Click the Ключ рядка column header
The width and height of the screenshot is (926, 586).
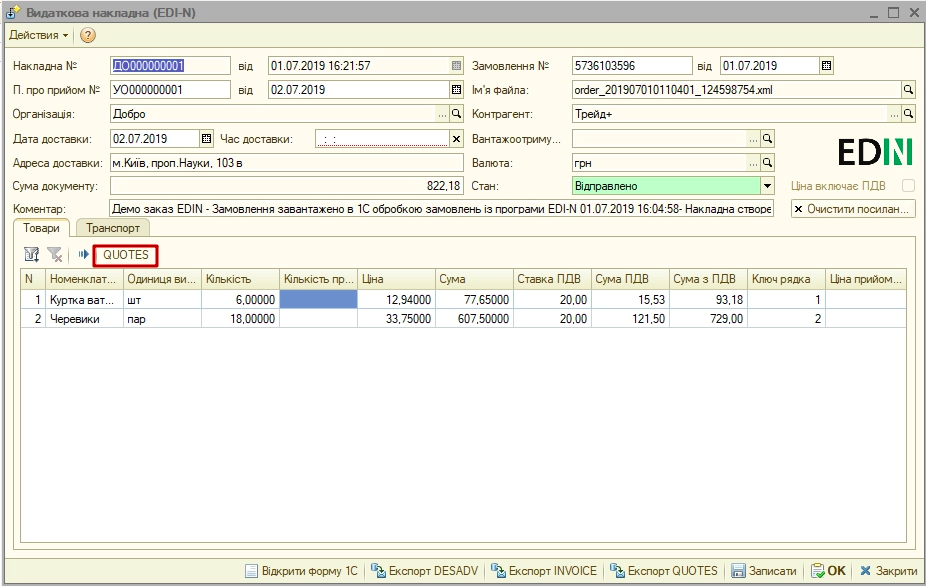pyautogui.click(x=786, y=279)
